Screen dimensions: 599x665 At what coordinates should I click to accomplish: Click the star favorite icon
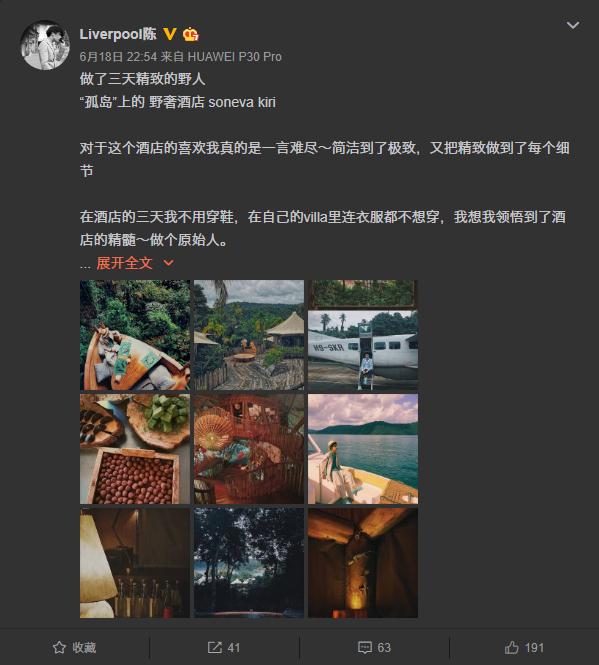pos(59,647)
